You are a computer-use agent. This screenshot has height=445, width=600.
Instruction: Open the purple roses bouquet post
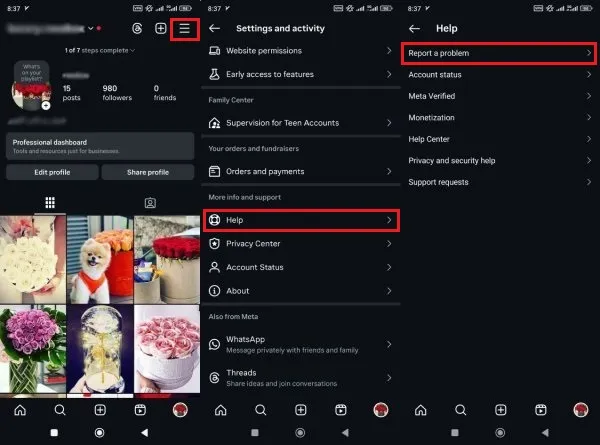[x=33, y=349]
